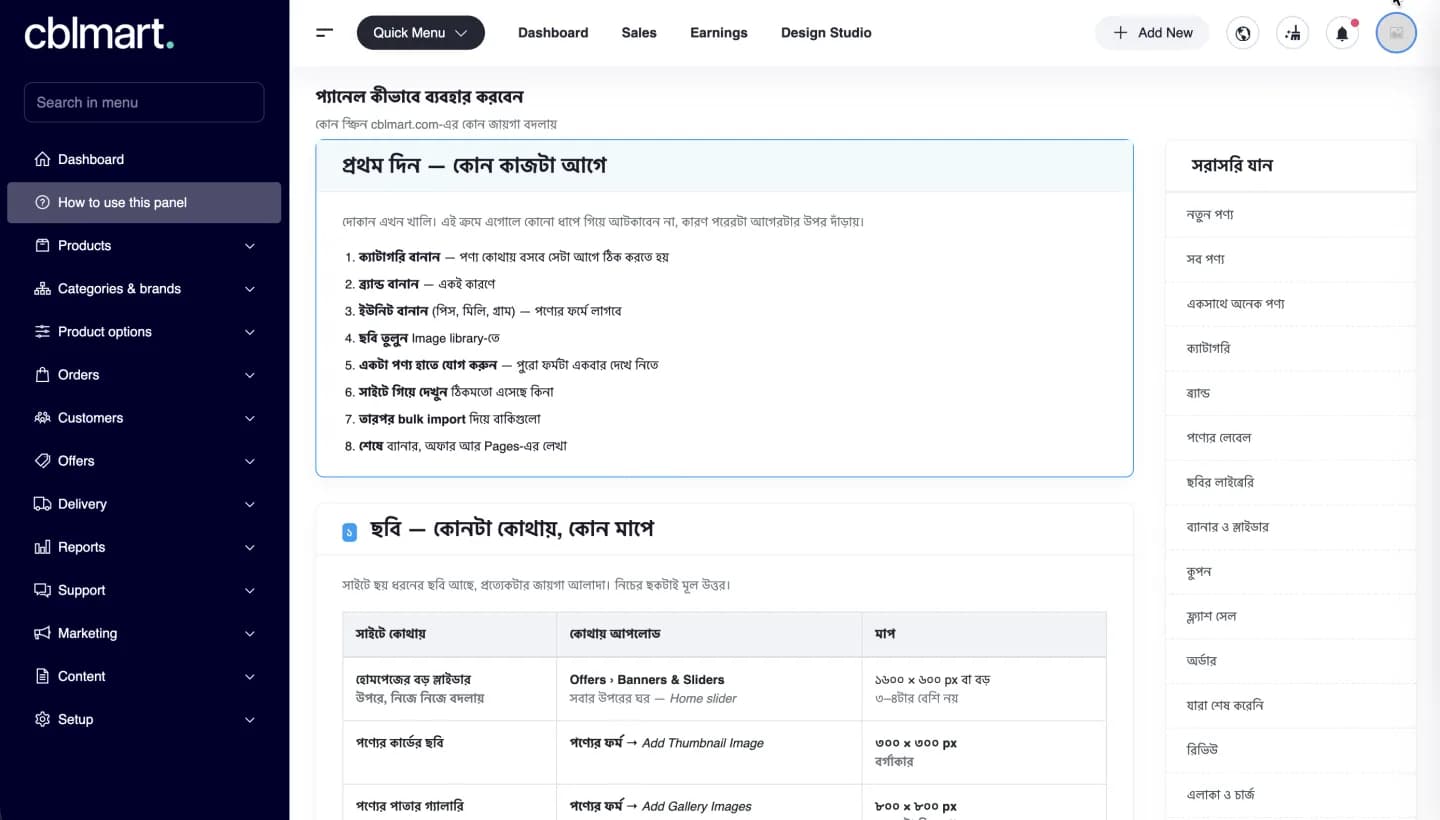
Task: Jump to পণ্যের লেবেল section
Action: click(x=1290, y=437)
